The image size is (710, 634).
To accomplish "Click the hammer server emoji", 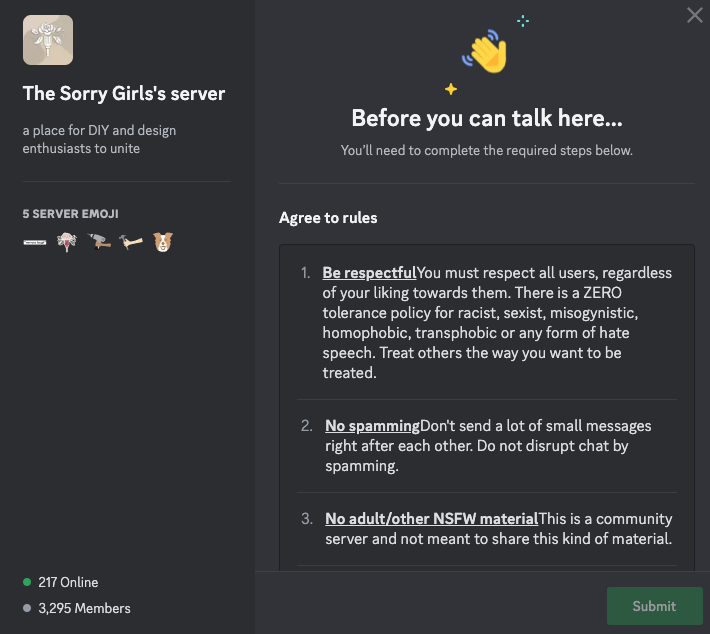I will click(131, 242).
